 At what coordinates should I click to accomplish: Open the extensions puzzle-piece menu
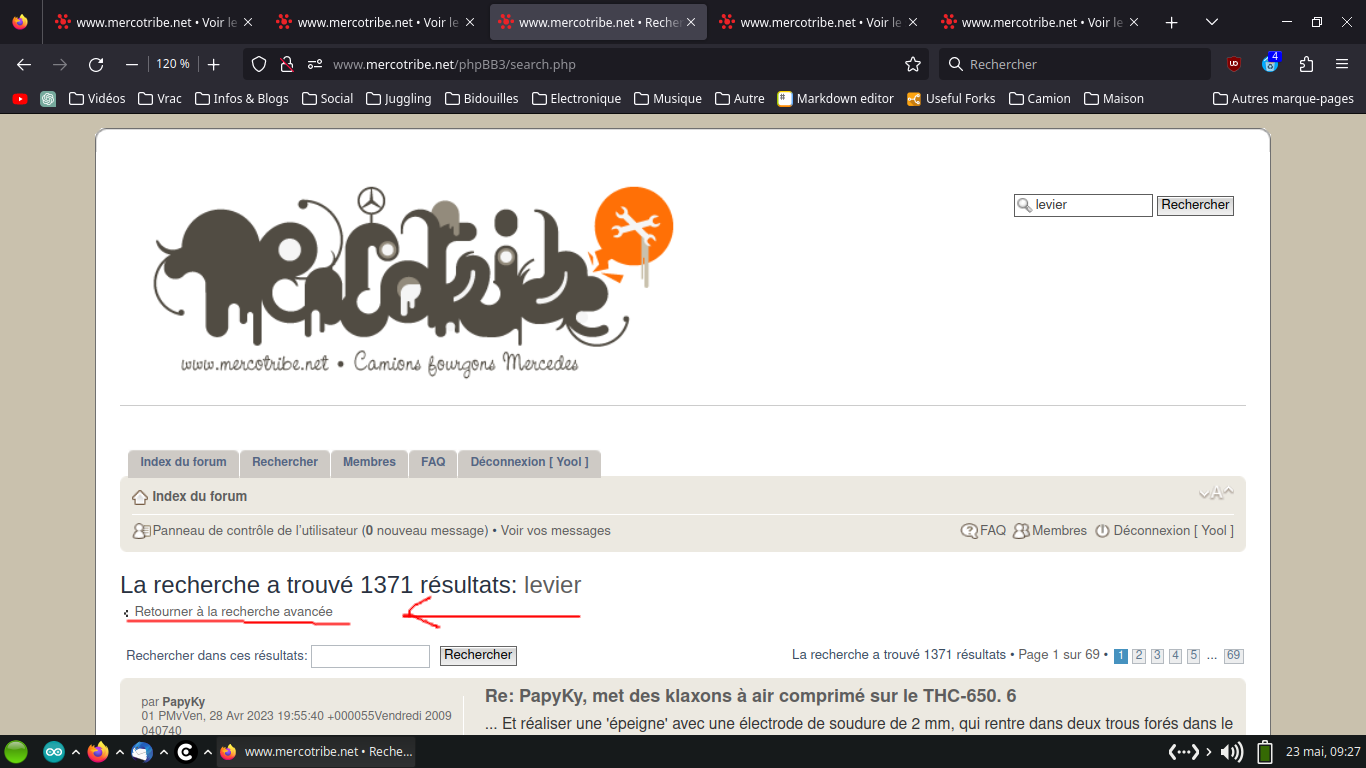[x=1306, y=64]
